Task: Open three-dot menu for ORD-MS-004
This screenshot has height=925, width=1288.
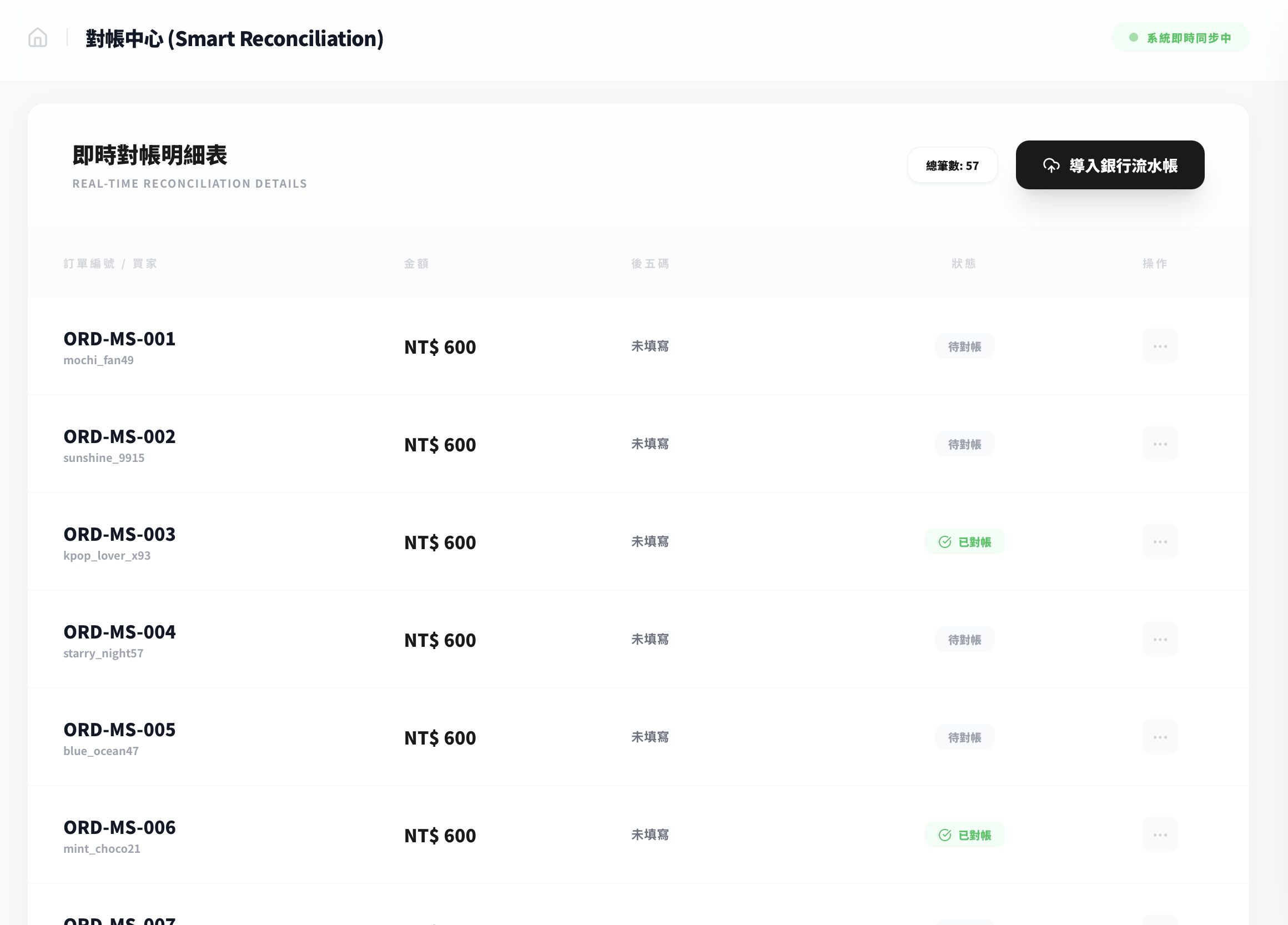Action: 1160,640
